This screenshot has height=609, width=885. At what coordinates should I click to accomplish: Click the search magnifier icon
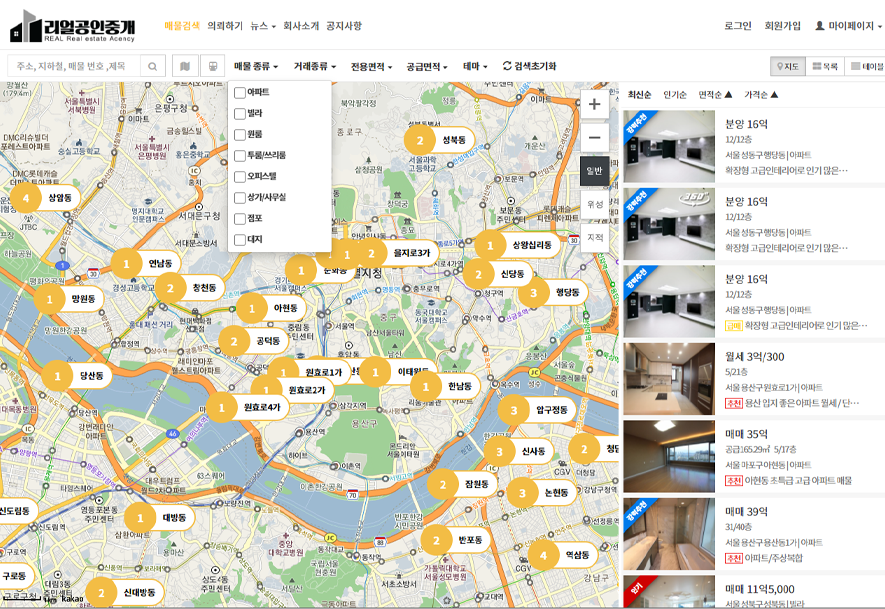coord(152,66)
